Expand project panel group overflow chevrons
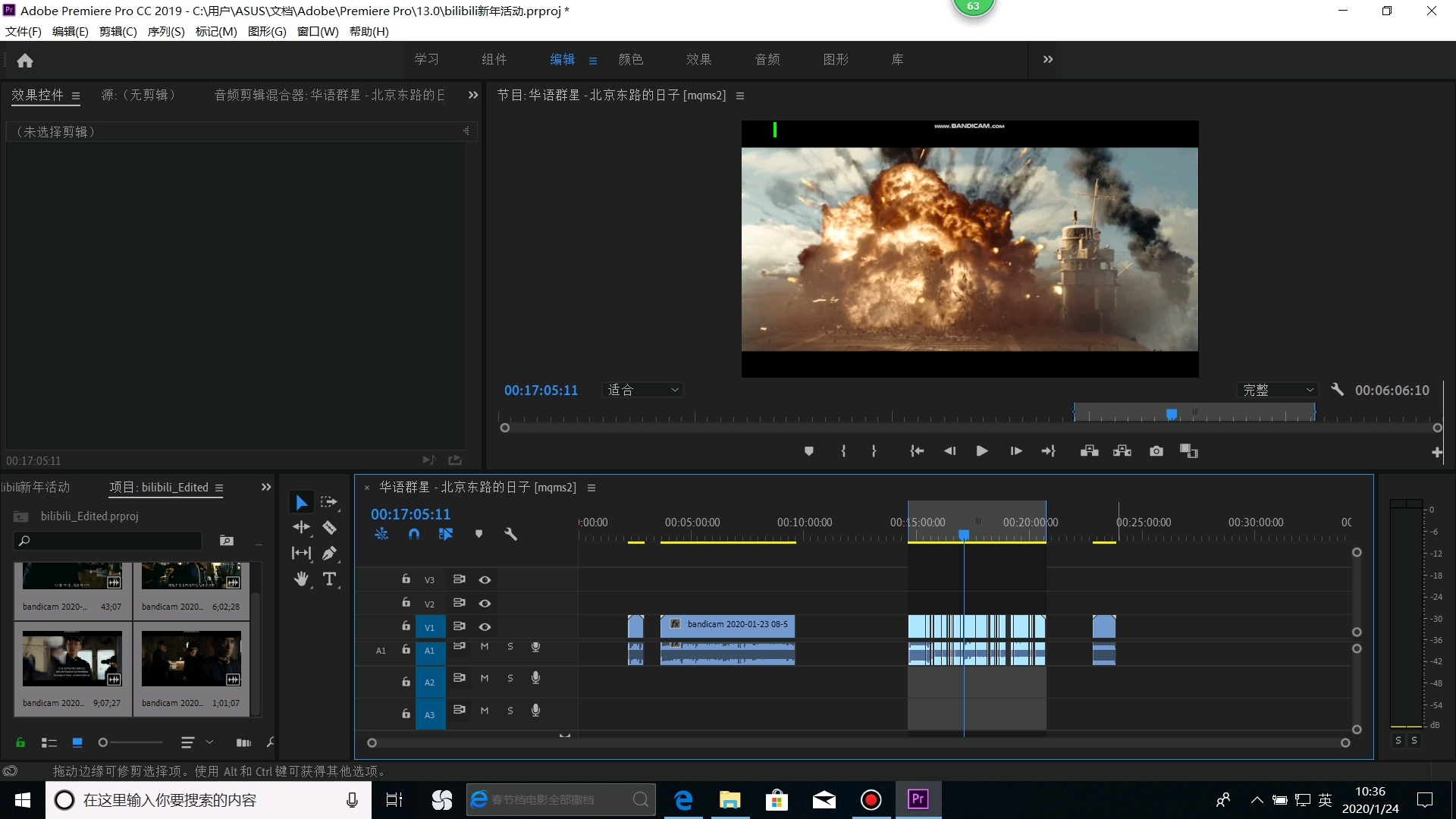The width and height of the screenshot is (1456, 819). (x=266, y=487)
